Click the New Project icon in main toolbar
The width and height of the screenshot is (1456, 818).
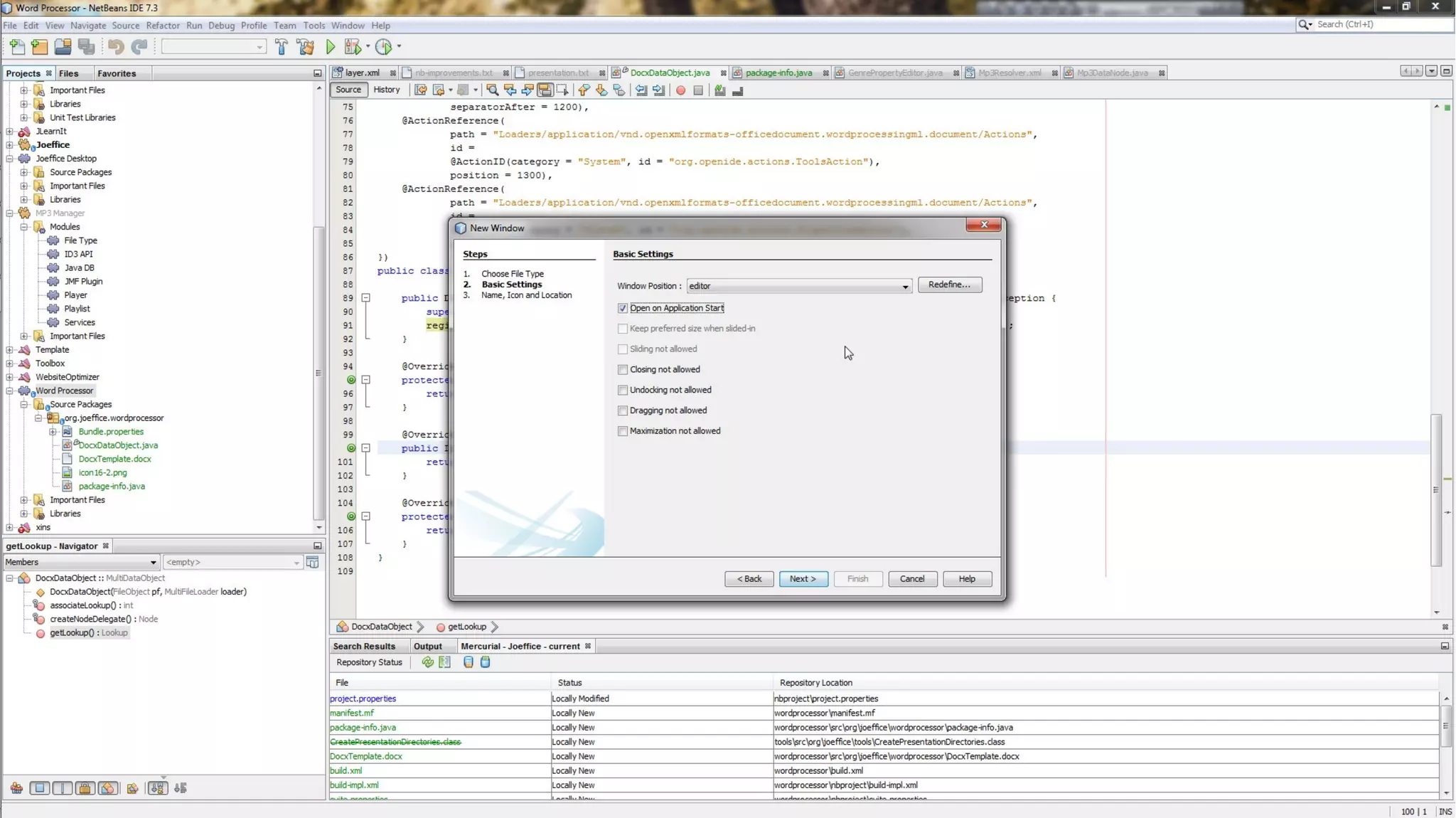40,47
